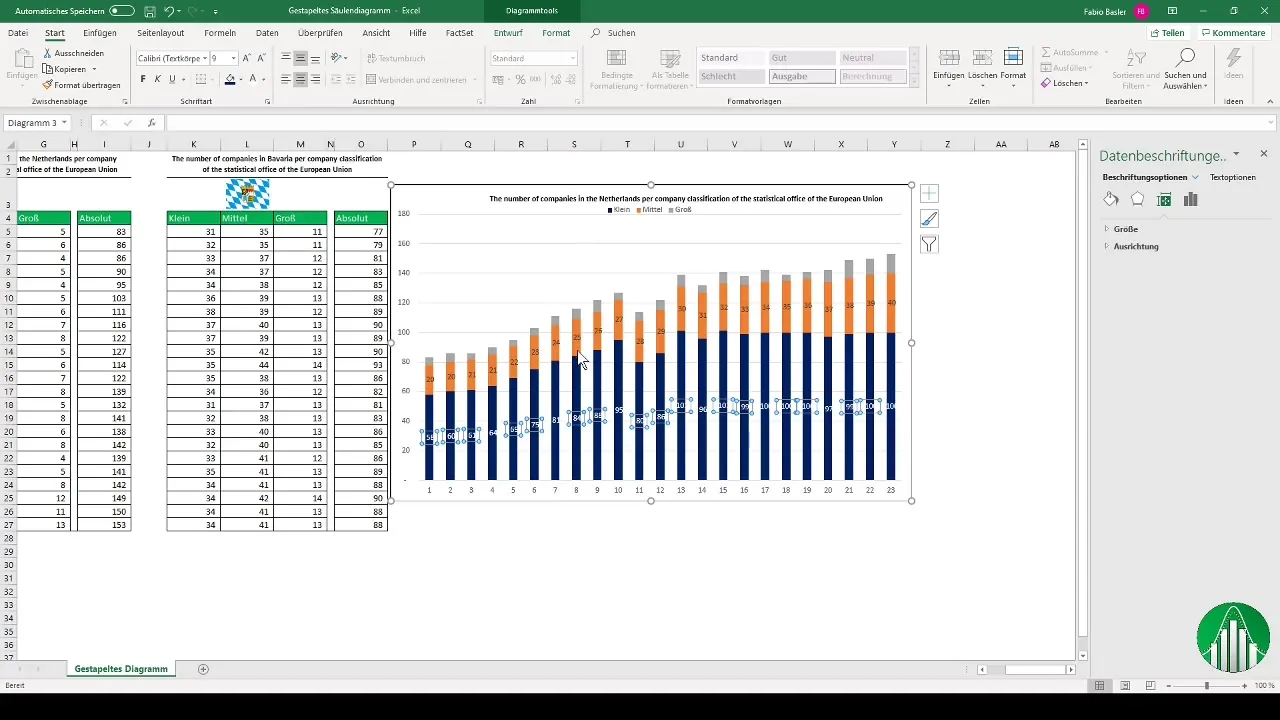Select the Gestapeltes Diagramm sheet tab
Viewport: 1280px width, 720px height.
coord(121,668)
